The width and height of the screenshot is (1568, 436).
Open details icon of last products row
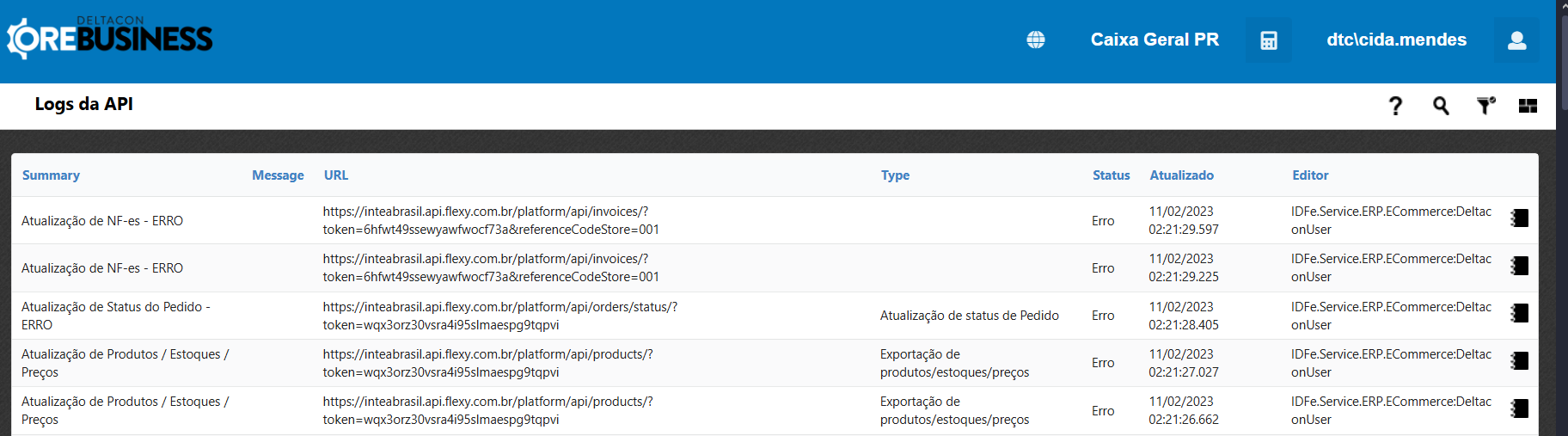(1520, 408)
